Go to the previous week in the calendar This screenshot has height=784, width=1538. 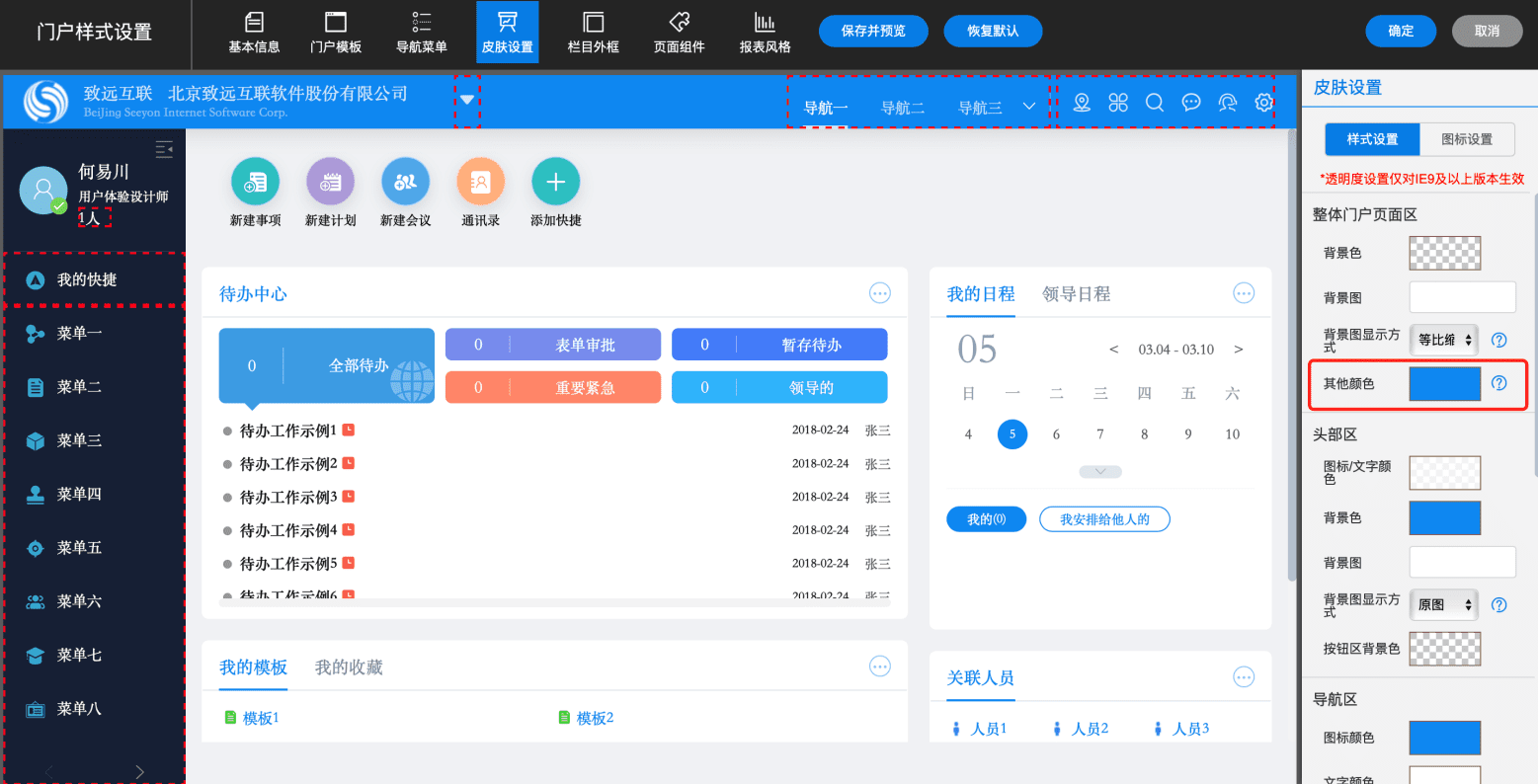coord(1114,350)
